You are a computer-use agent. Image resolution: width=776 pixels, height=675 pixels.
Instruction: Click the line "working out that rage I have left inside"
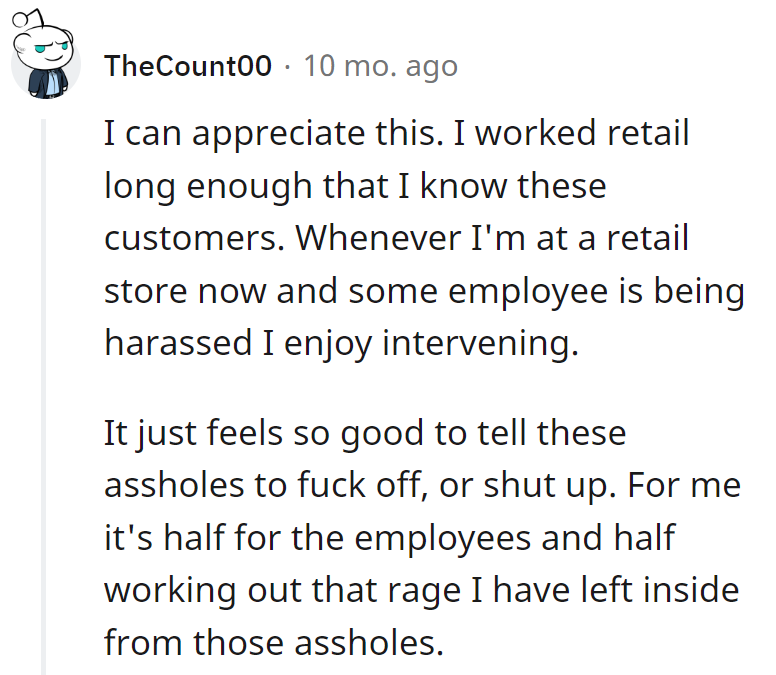pyautogui.click(x=422, y=590)
